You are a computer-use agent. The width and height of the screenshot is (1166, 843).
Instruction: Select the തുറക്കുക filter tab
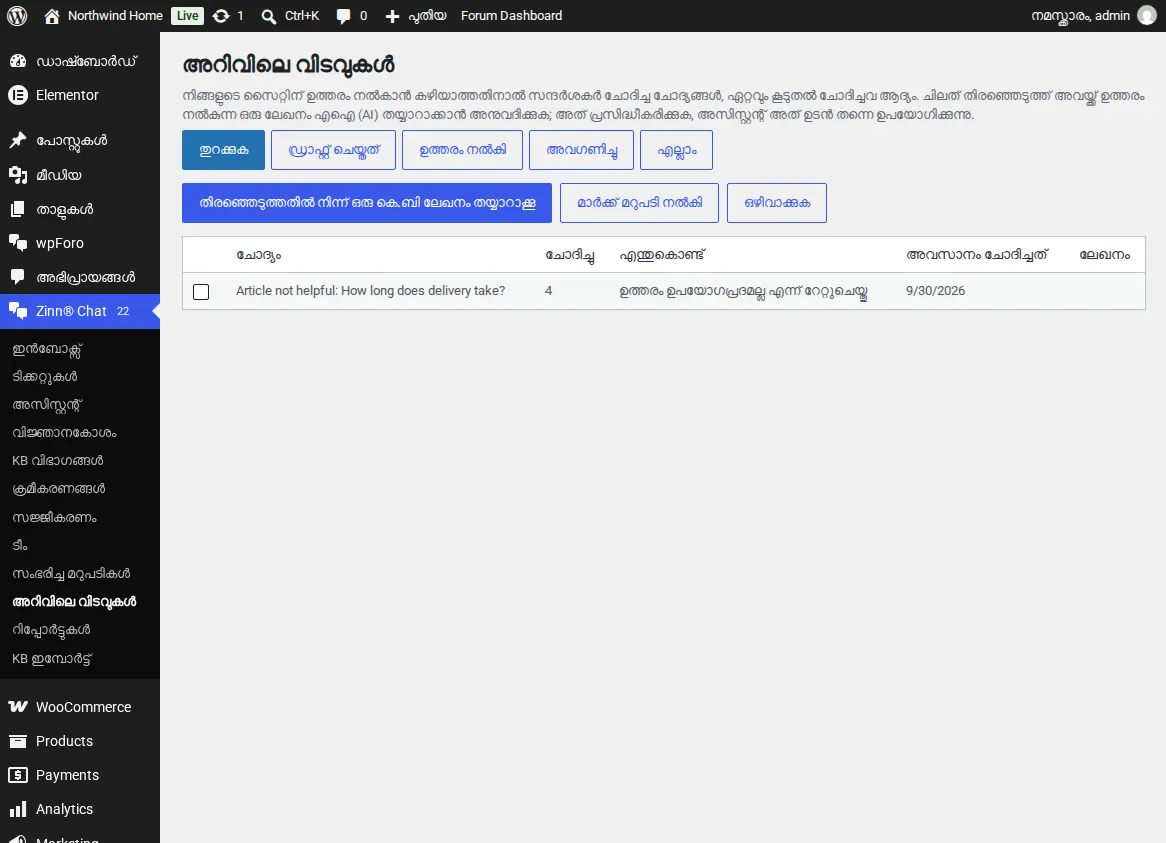pos(223,150)
